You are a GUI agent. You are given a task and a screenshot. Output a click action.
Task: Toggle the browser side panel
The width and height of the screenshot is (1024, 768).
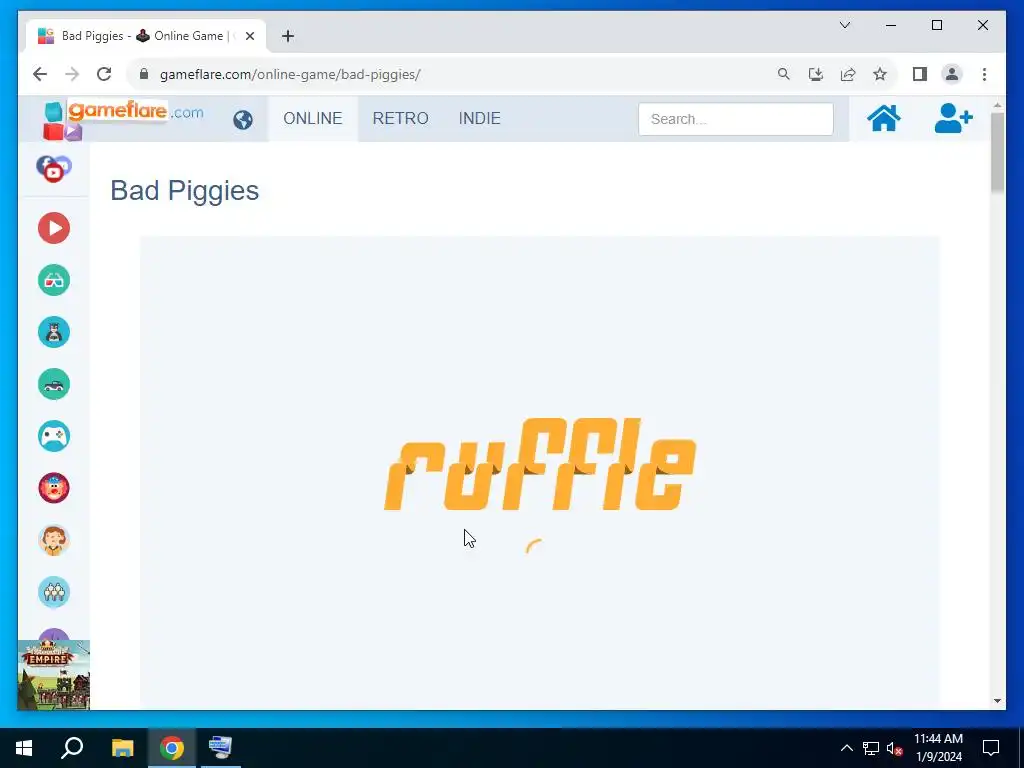(920, 74)
